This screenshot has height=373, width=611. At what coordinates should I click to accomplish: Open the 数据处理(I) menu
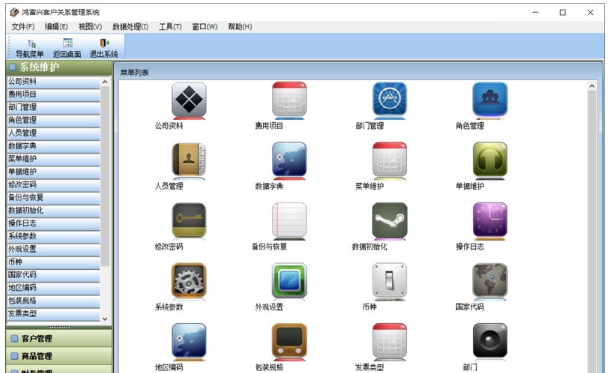tap(130, 27)
